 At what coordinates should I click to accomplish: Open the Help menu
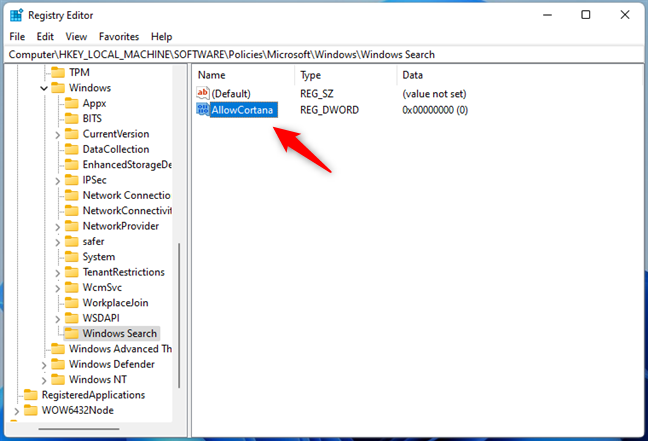[161, 36]
